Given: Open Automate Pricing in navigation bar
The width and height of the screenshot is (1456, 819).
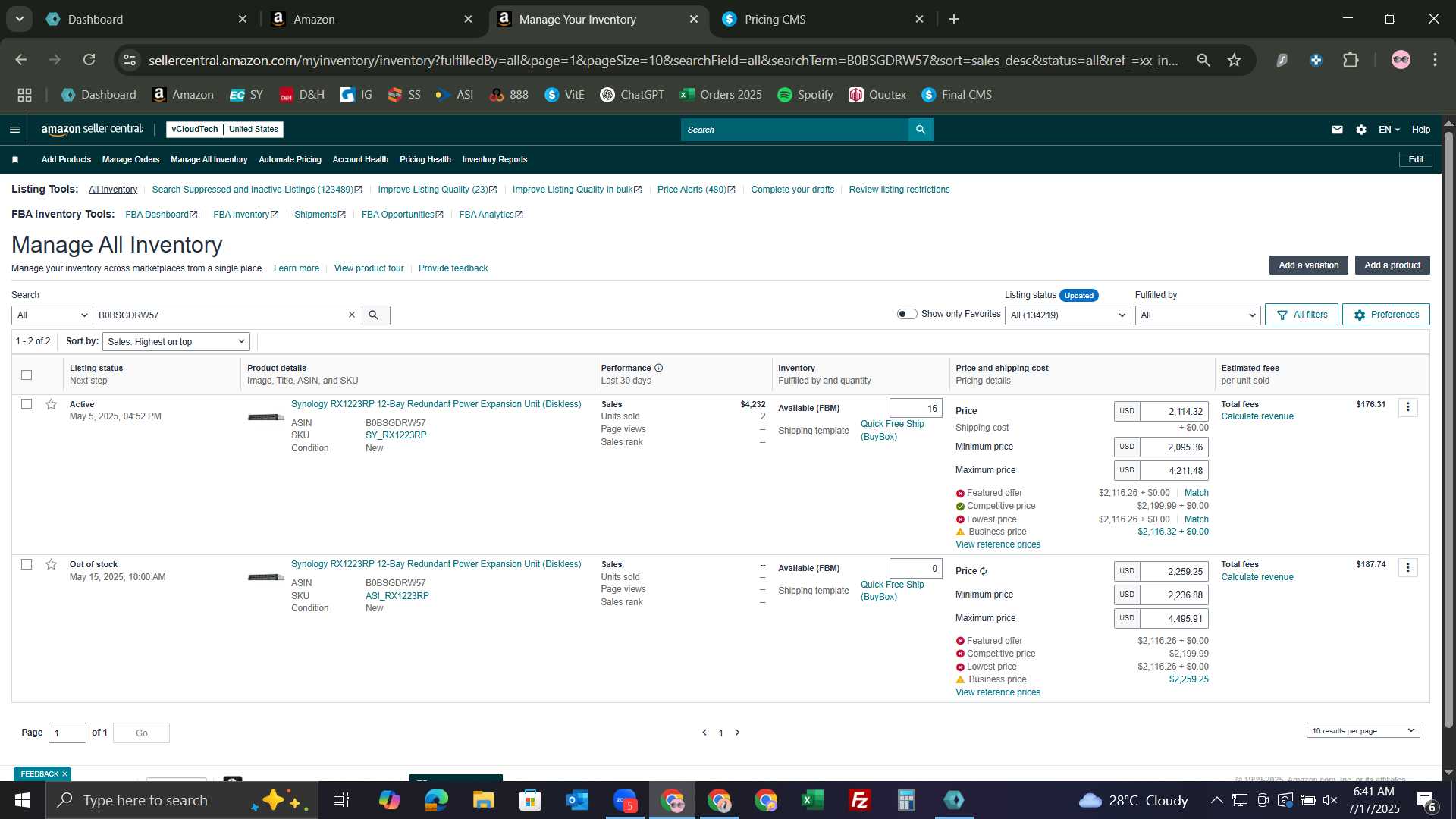Looking at the screenshot, I should (x=290, y=159).
